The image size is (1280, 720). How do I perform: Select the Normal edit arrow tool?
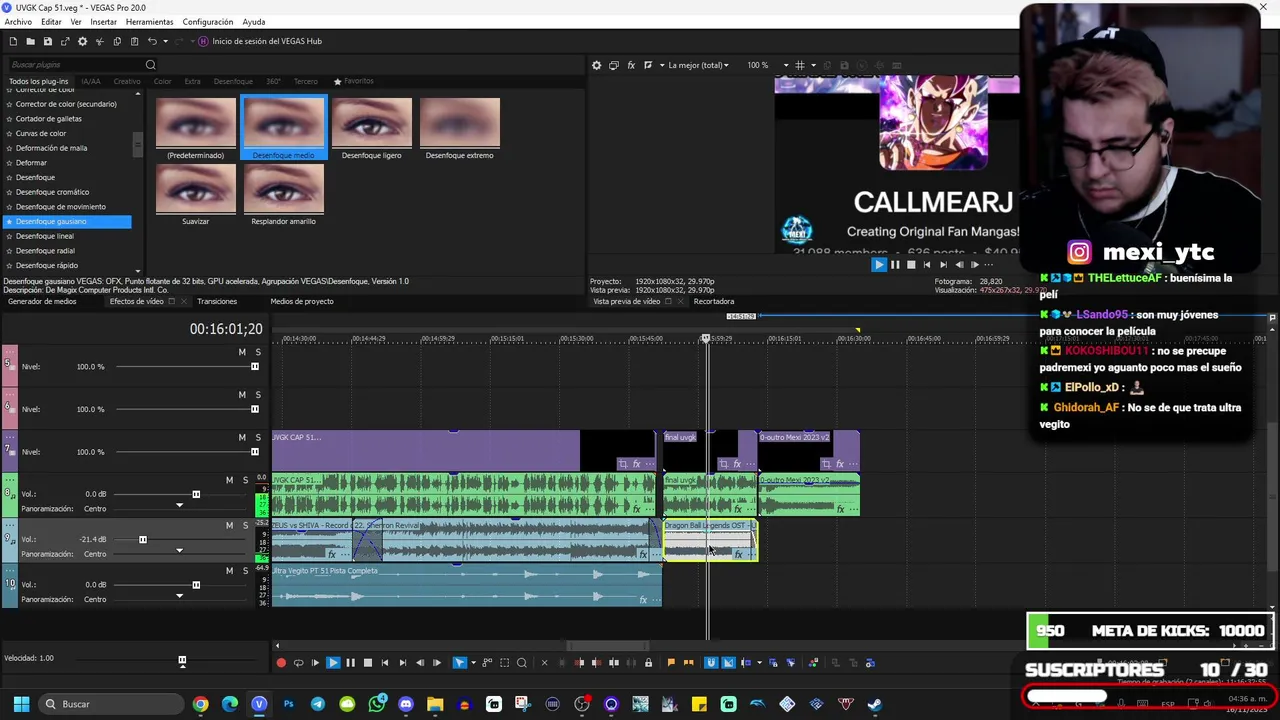click(x=460, y=662)
